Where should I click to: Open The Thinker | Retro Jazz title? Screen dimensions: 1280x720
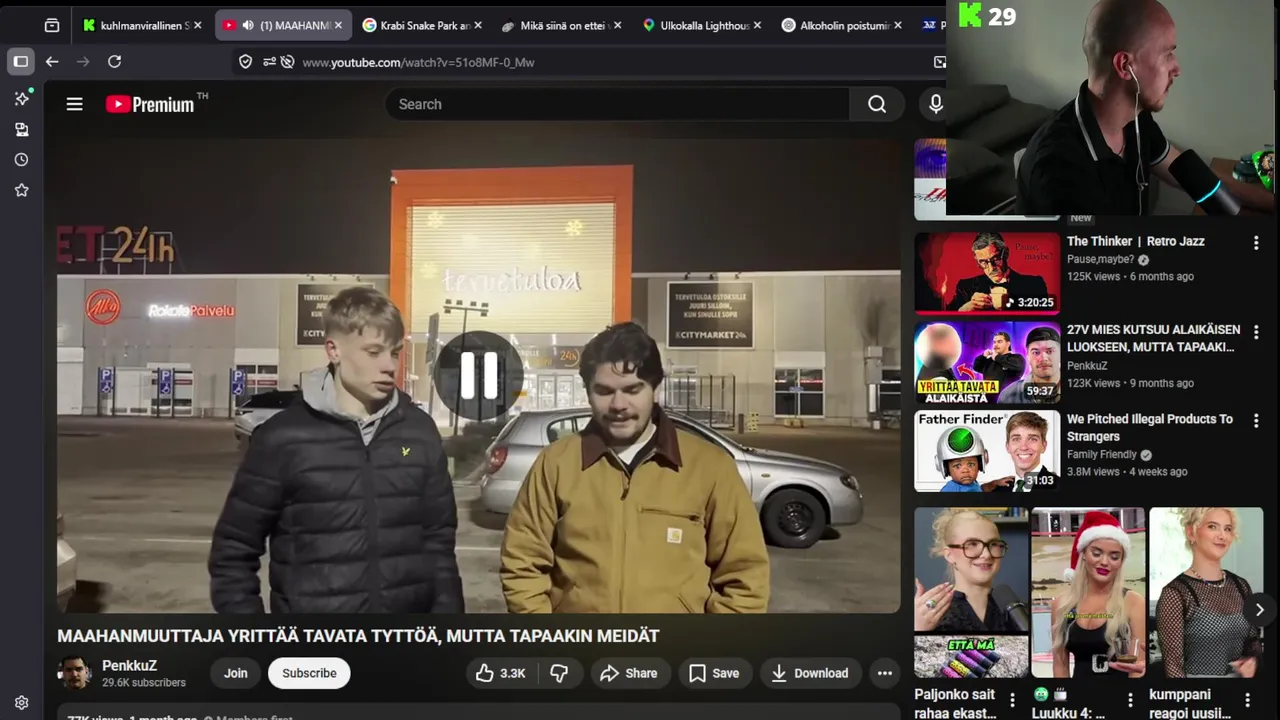pos(1135,241)
